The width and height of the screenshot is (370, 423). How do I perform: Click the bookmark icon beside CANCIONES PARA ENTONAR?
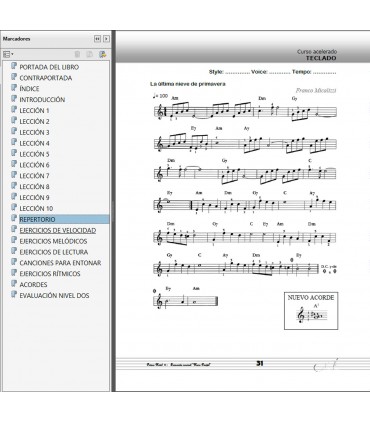point(14,262)
